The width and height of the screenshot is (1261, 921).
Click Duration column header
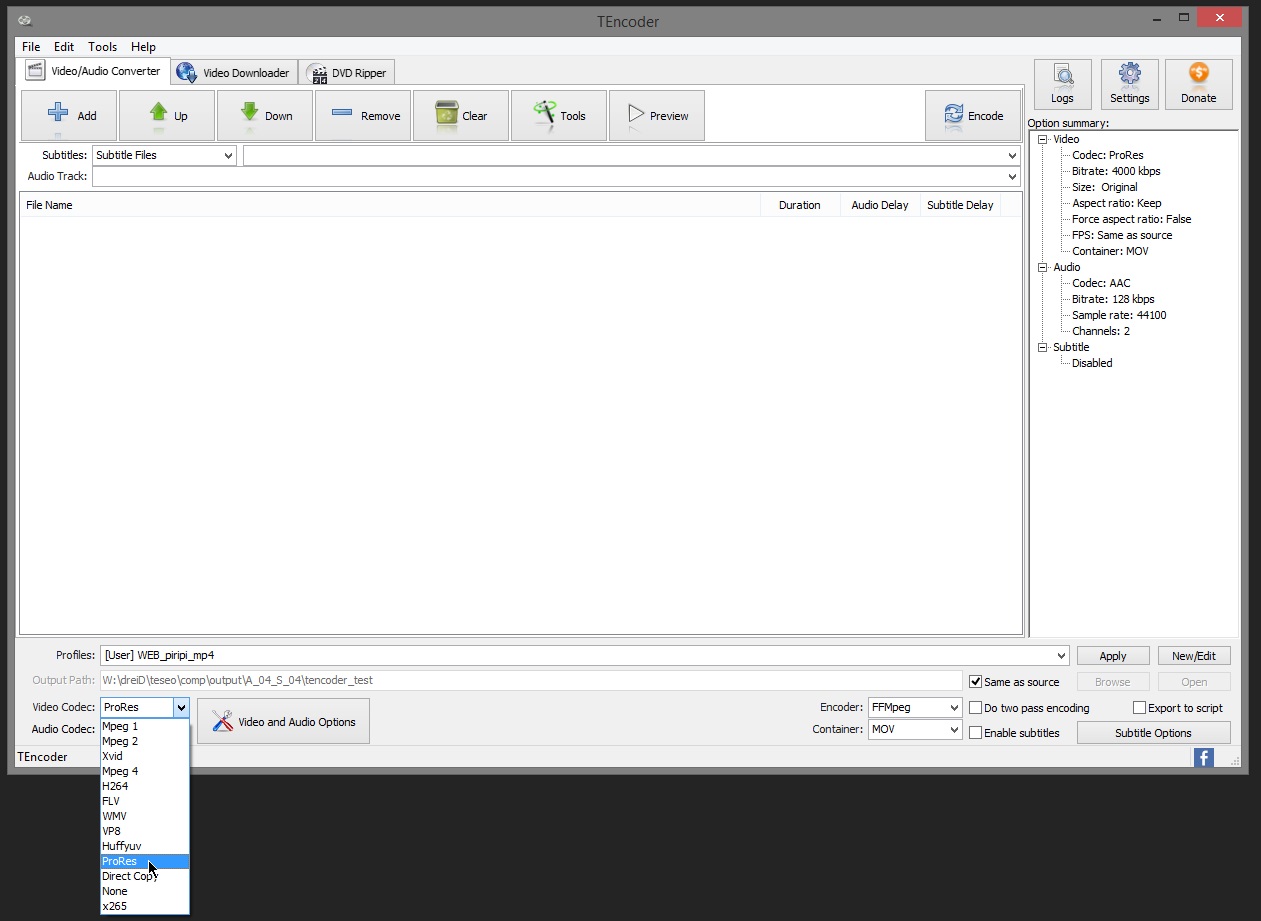tap(800, 205)
